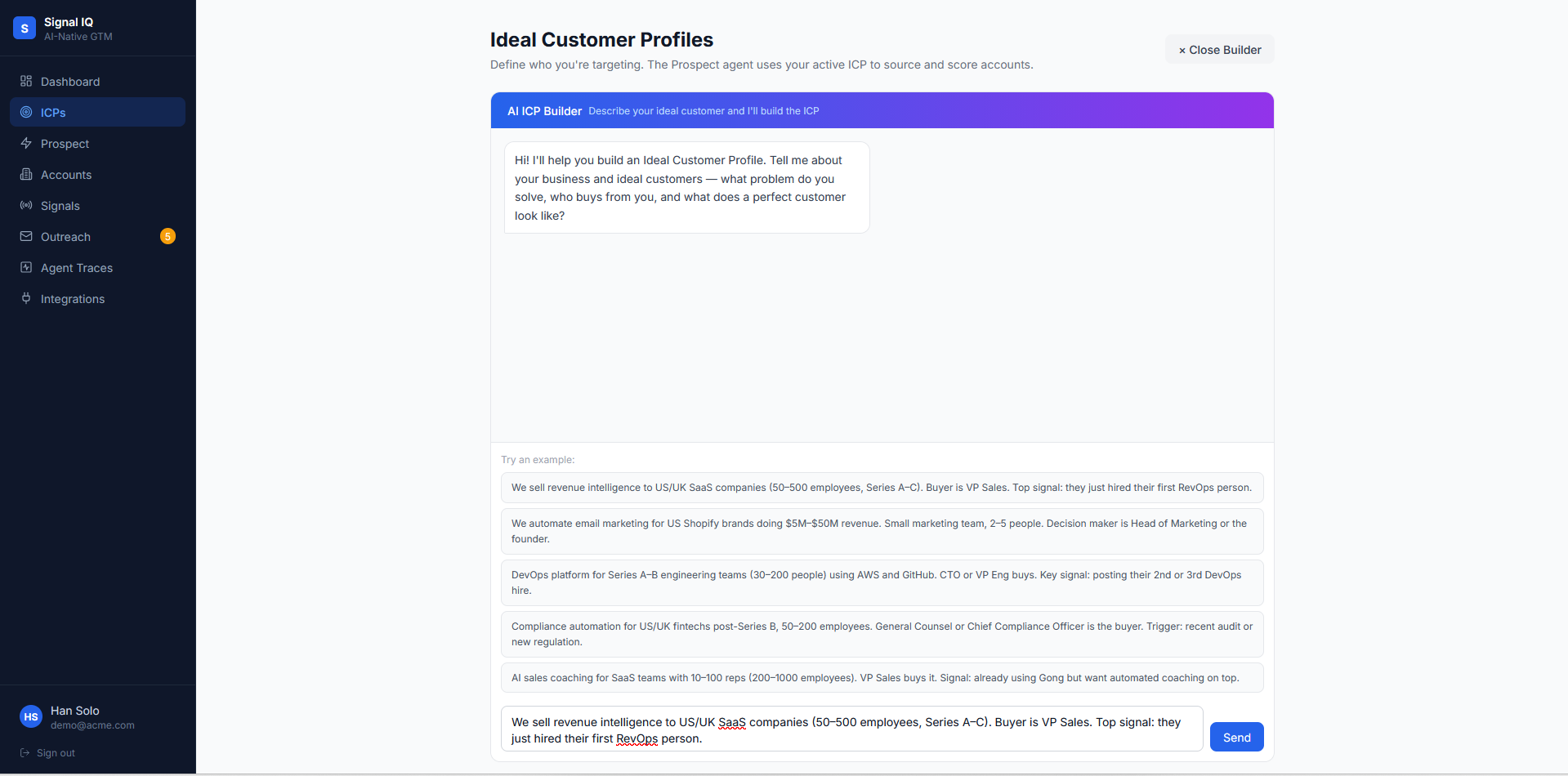Click the Dashboard grid icon
Screen dimensions: 1568x776
click(x=26, y=81)
